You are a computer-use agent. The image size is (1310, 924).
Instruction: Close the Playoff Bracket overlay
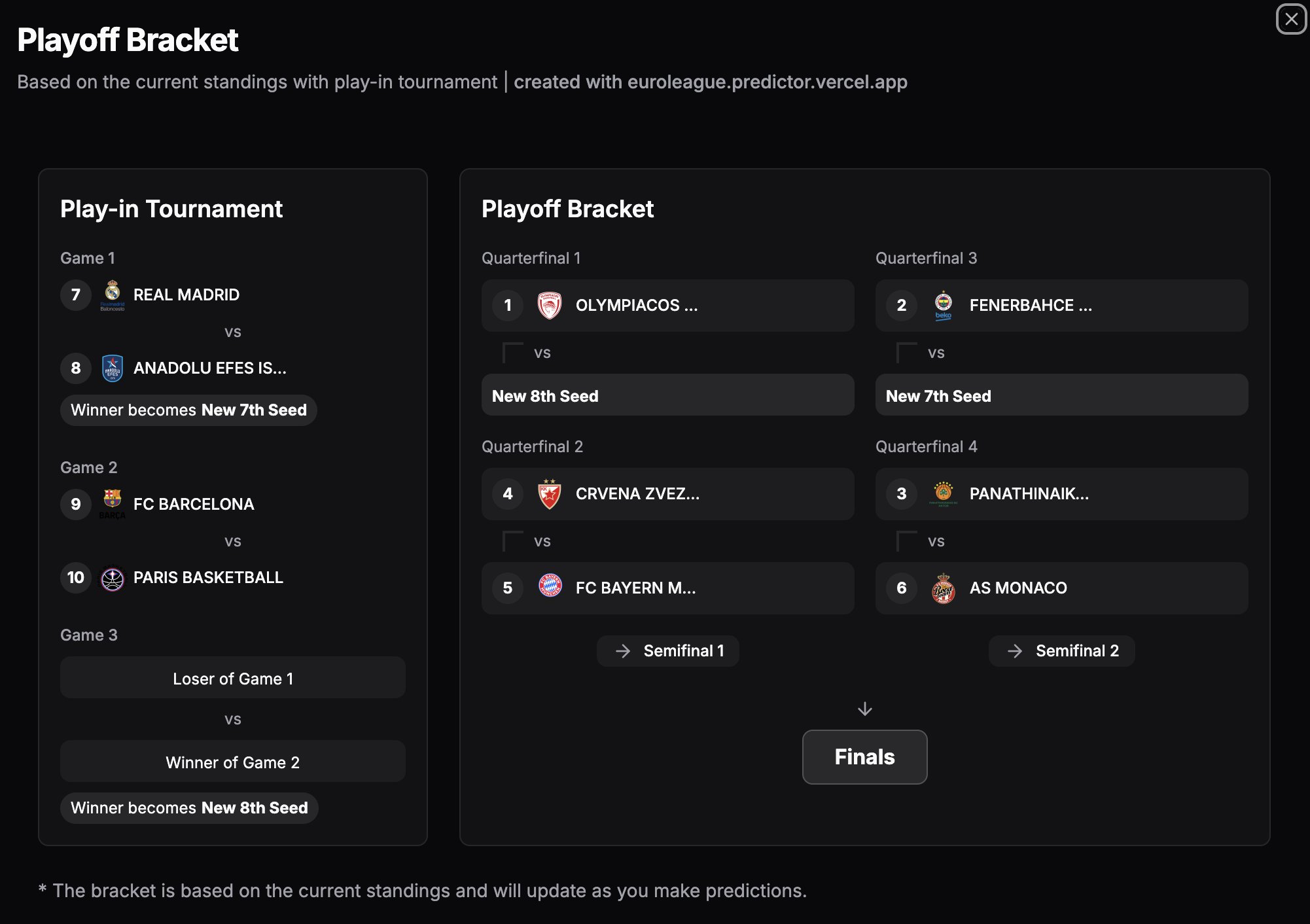pos(1291,19)
